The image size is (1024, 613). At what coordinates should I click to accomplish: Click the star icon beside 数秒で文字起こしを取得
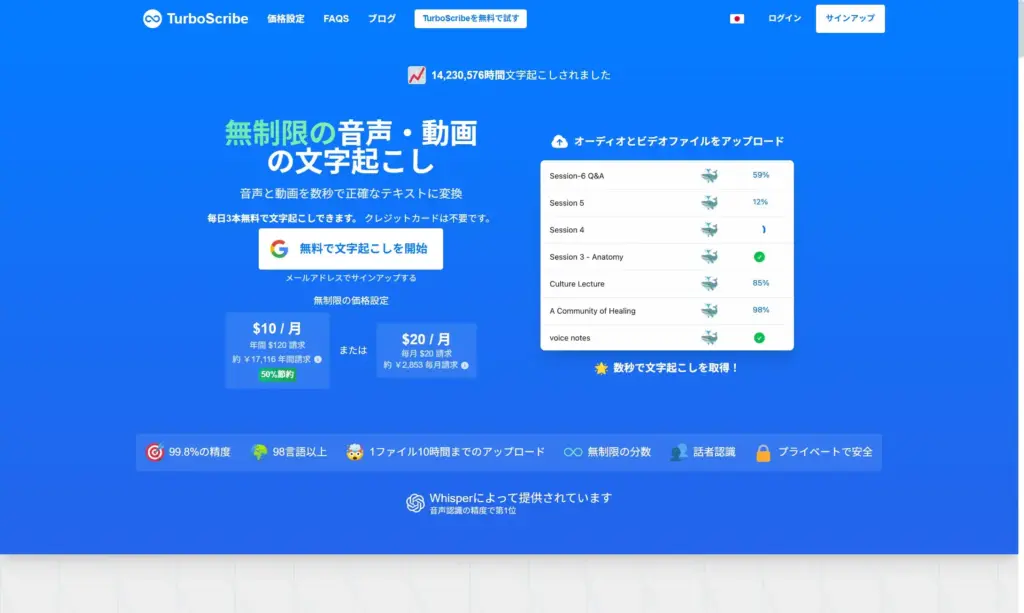[601, 369]
